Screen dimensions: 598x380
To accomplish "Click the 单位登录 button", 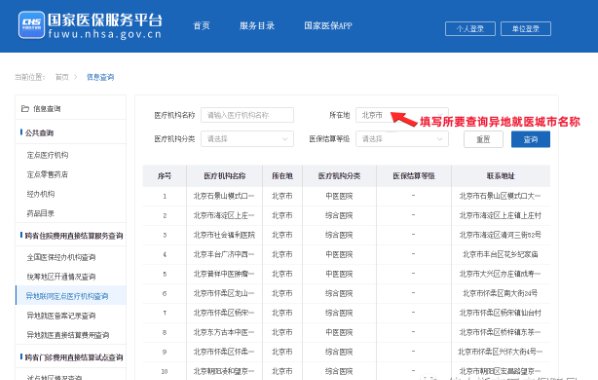I will coord(526,29).
